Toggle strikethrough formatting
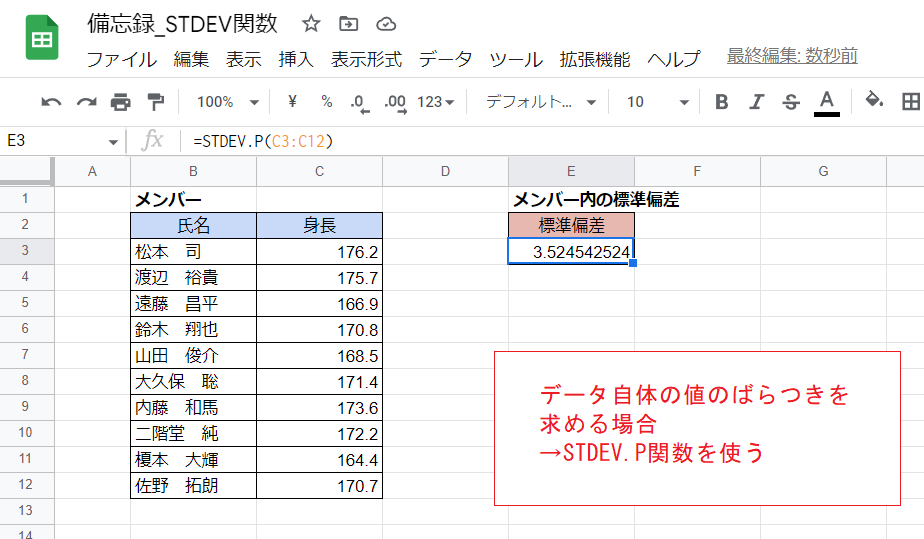Image resolution: width=924 pixels, height=539 pixels. [x=791, y=102]
